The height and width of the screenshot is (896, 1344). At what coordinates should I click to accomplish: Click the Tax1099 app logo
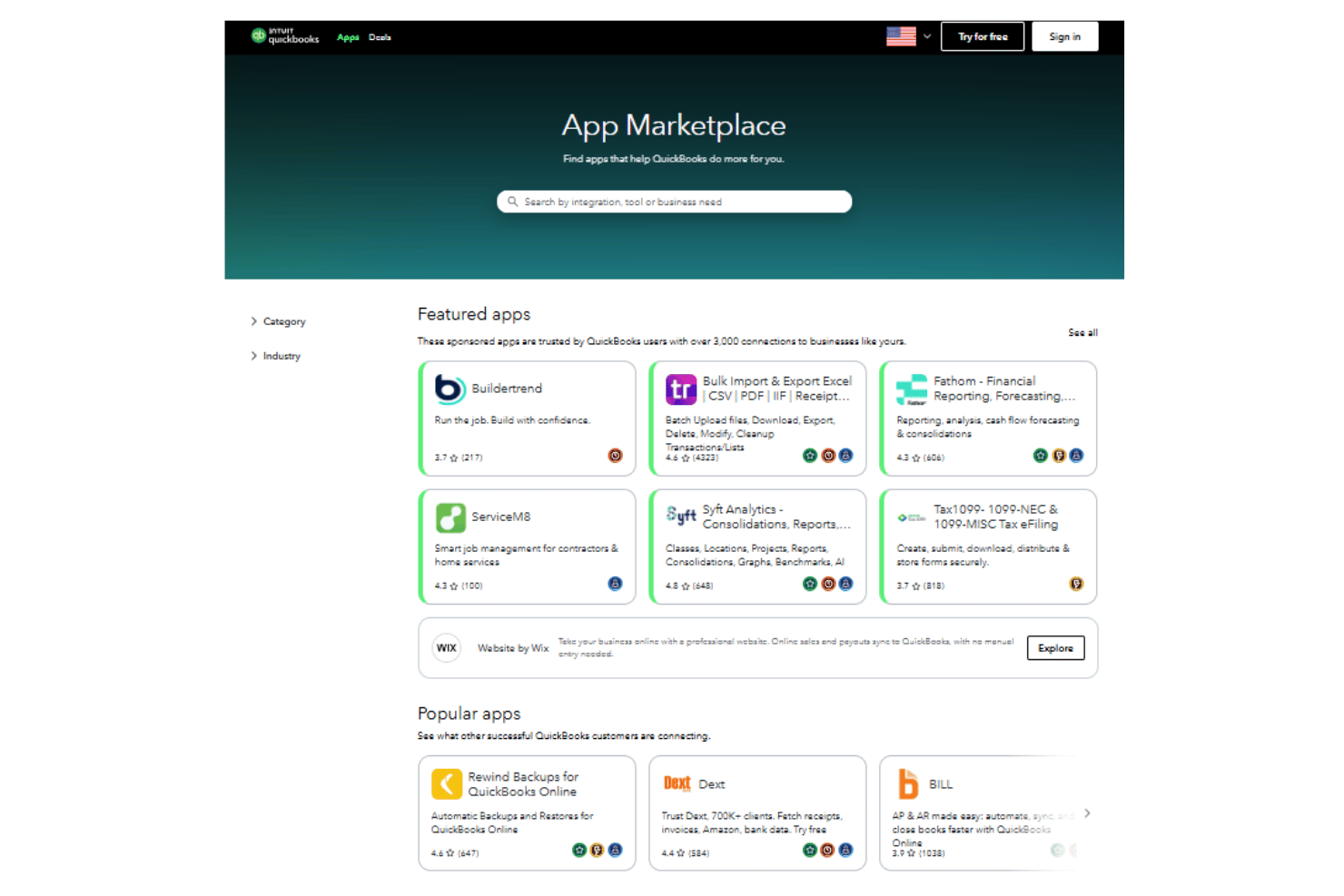point(912,517)
